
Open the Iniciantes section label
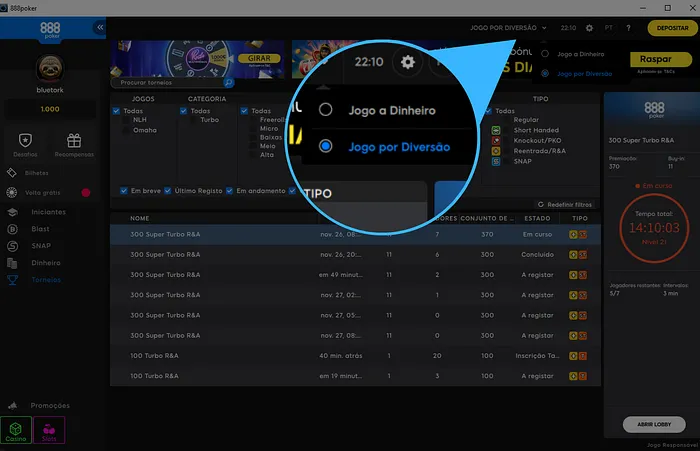pos(48,212)
